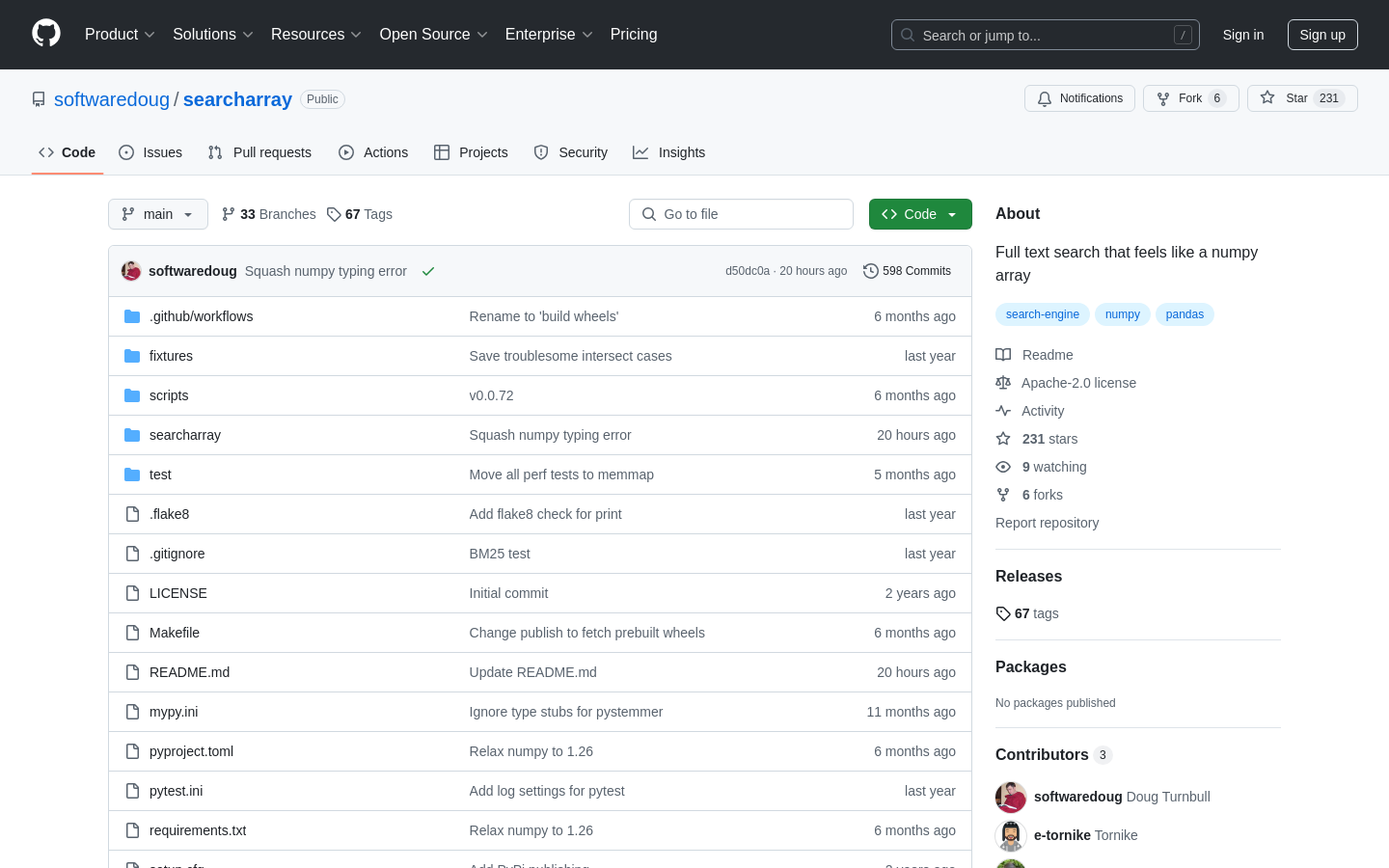This screenshot has width=1389, height=868.
Task: Click the numpy topic tag
Action: click(x=1123, y=314)
